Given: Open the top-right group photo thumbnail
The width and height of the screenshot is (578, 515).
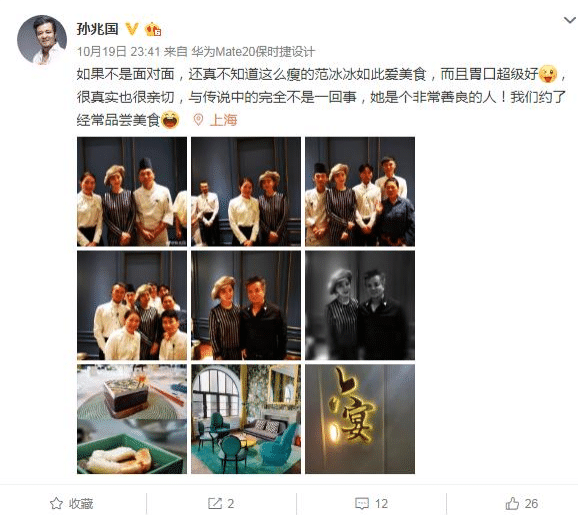Looking at the screenshot, I should (360, 192).
